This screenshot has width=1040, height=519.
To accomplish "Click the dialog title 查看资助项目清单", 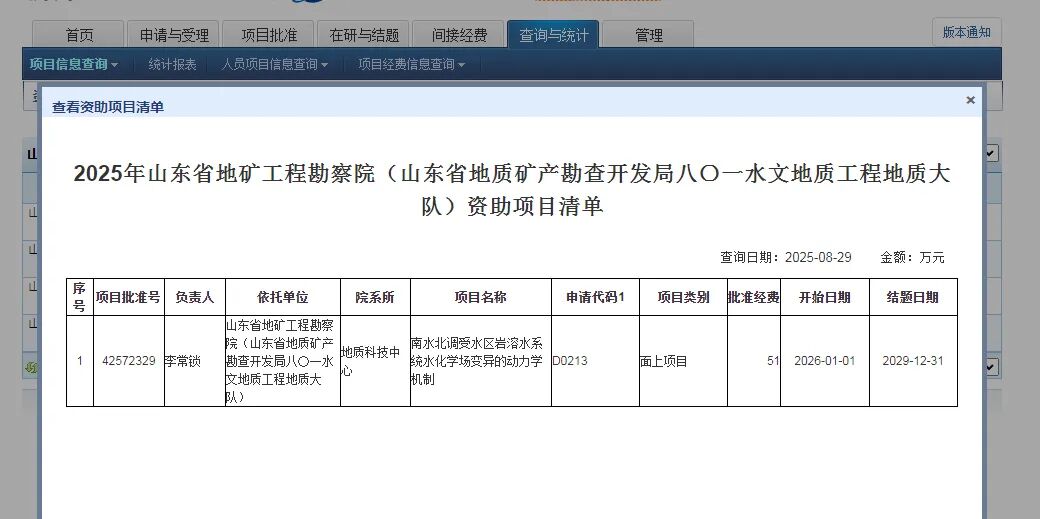I will point(108,107).
